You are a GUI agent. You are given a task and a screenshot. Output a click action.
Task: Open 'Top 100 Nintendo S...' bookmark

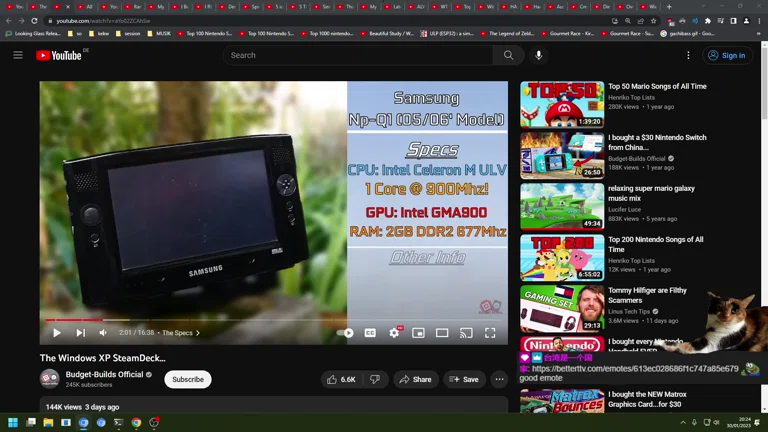click(x=211, y=33)
